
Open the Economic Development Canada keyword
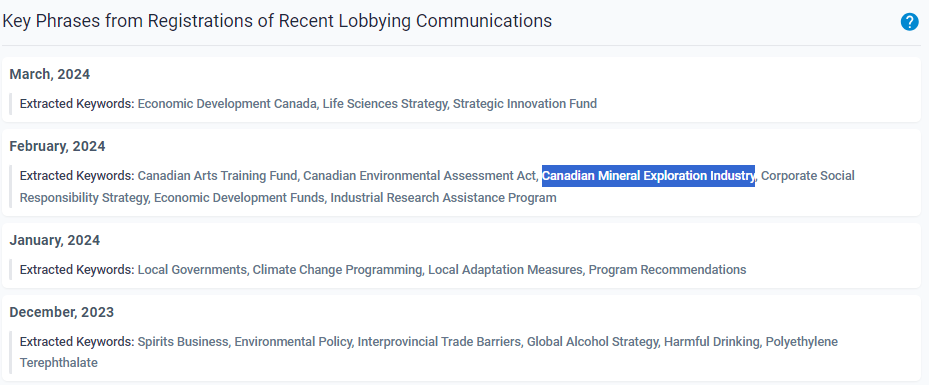[227, 104]
